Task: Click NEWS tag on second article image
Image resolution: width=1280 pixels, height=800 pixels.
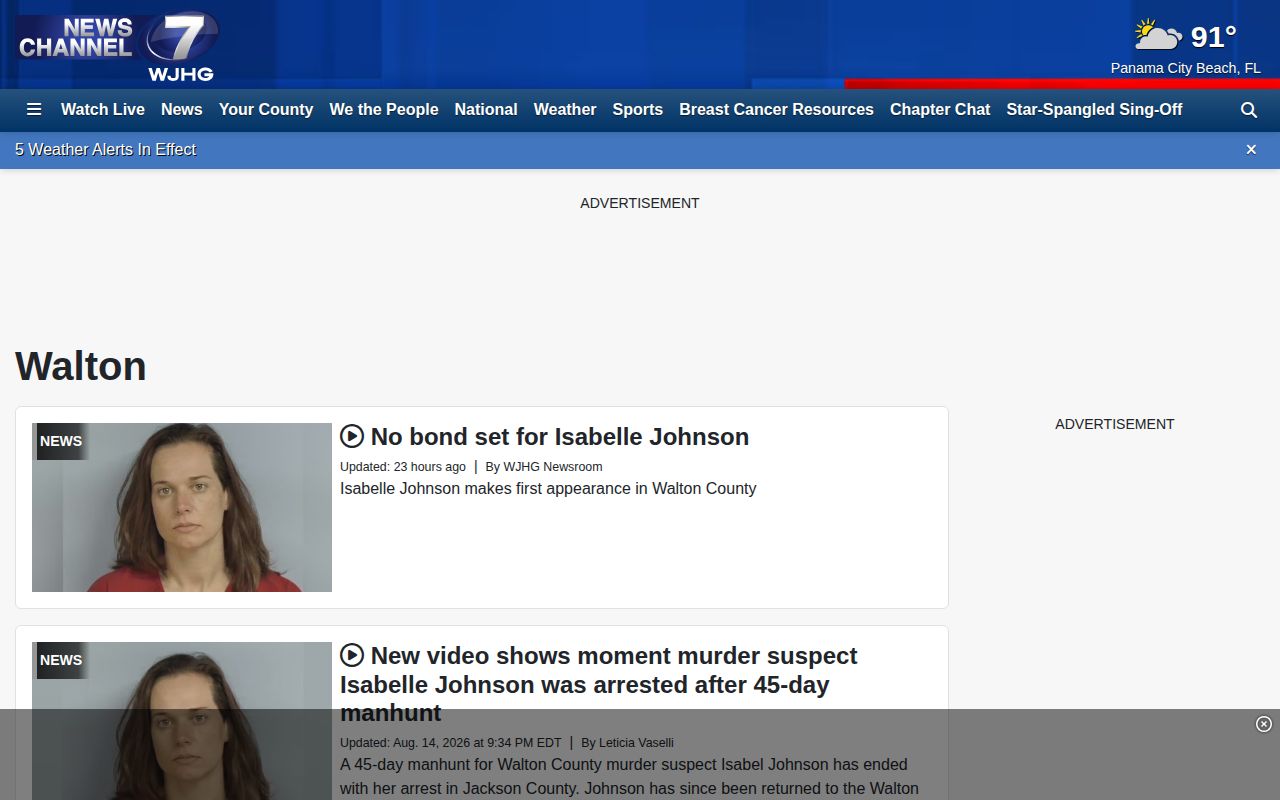Action: (x=61, y=660)
